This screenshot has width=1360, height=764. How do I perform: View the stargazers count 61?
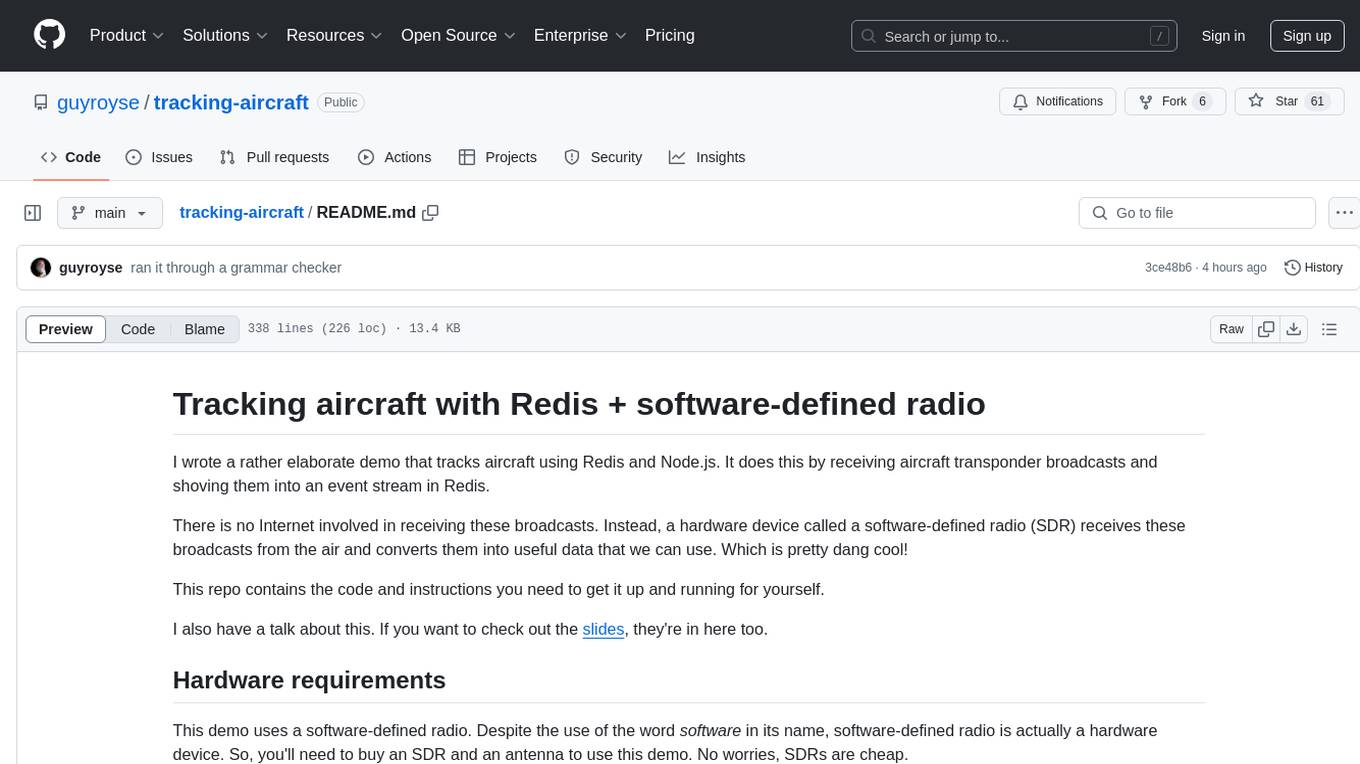[1317, 101]
